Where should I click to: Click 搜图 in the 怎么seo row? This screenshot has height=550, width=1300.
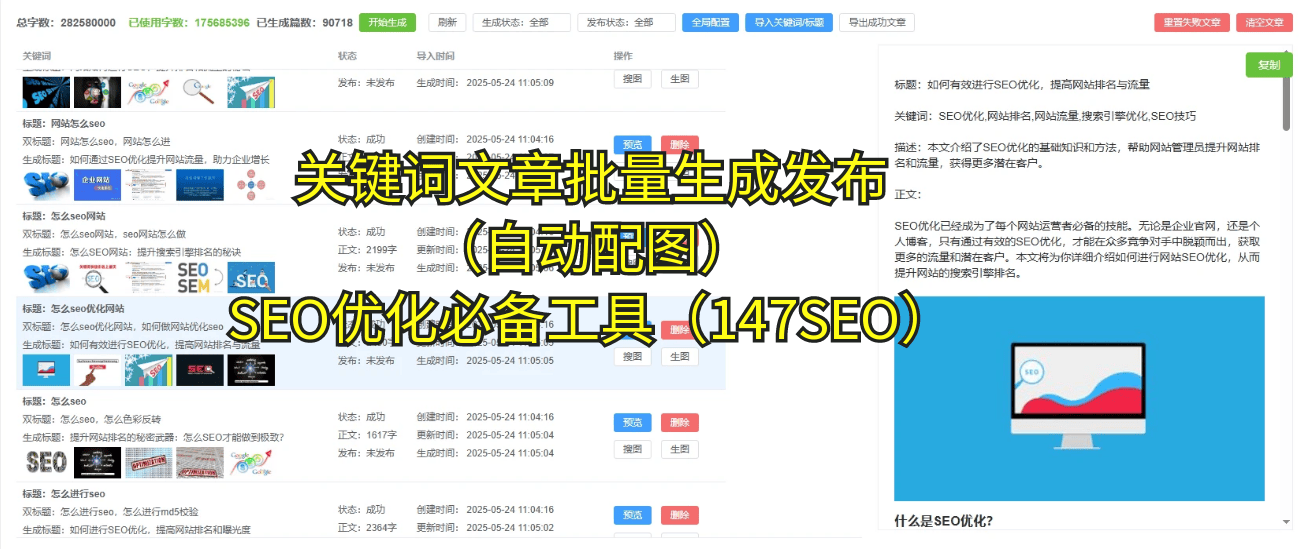632,450
